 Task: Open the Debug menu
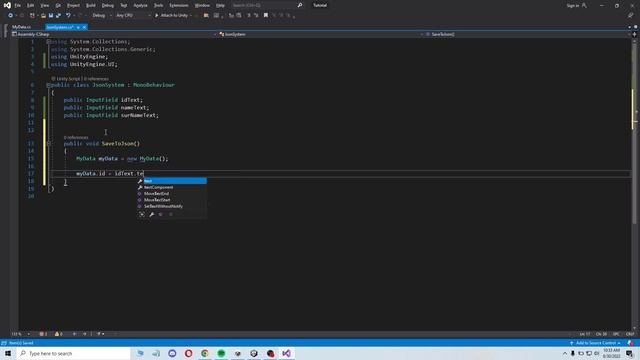(x=108, y=5)
